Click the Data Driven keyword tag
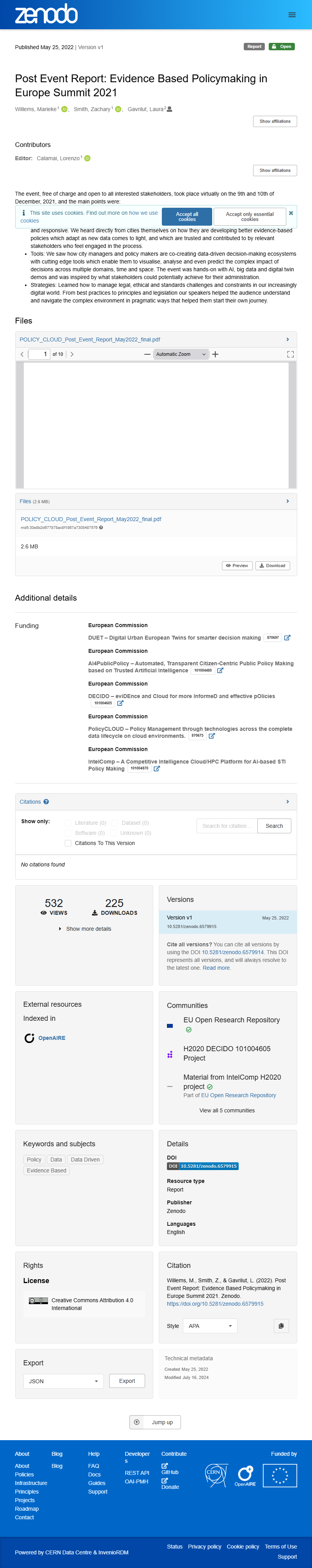312x1568 pixels. click(x=85, y=1160)
